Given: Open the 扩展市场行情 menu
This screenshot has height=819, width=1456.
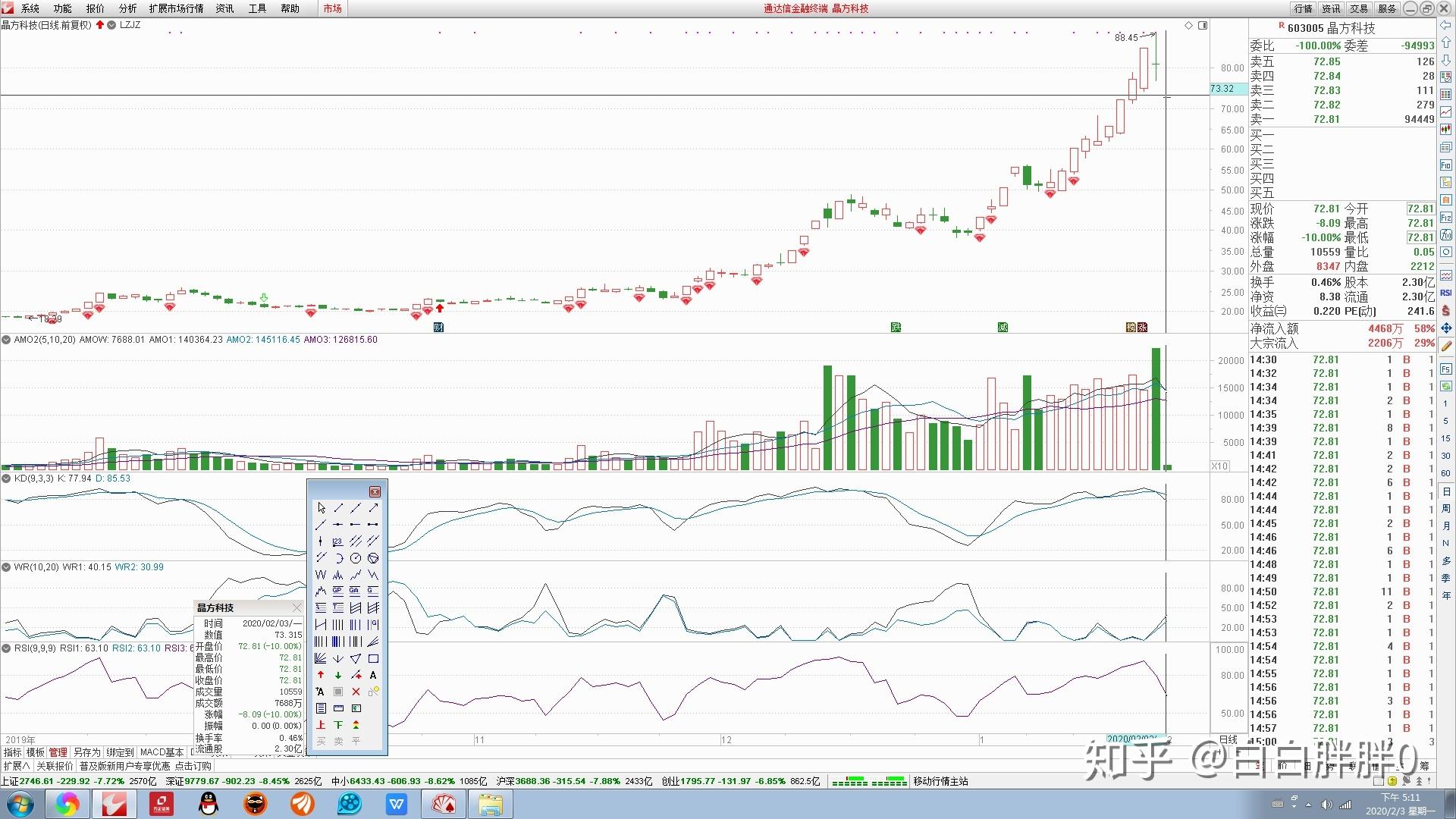Looking at the screenshot, I should click(x=177, y=8).
